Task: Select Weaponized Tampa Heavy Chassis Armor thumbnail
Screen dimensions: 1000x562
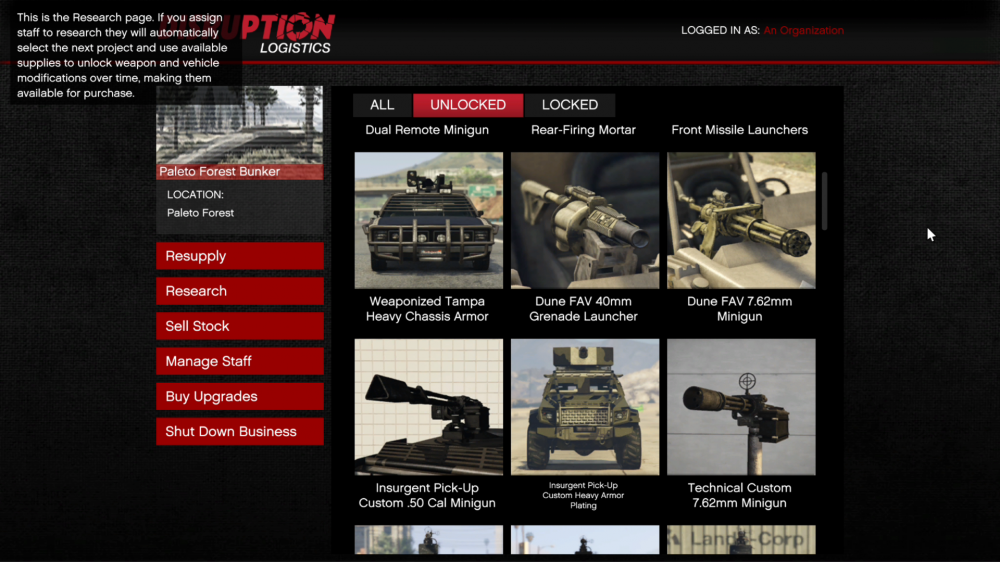Action: (429, 220)
